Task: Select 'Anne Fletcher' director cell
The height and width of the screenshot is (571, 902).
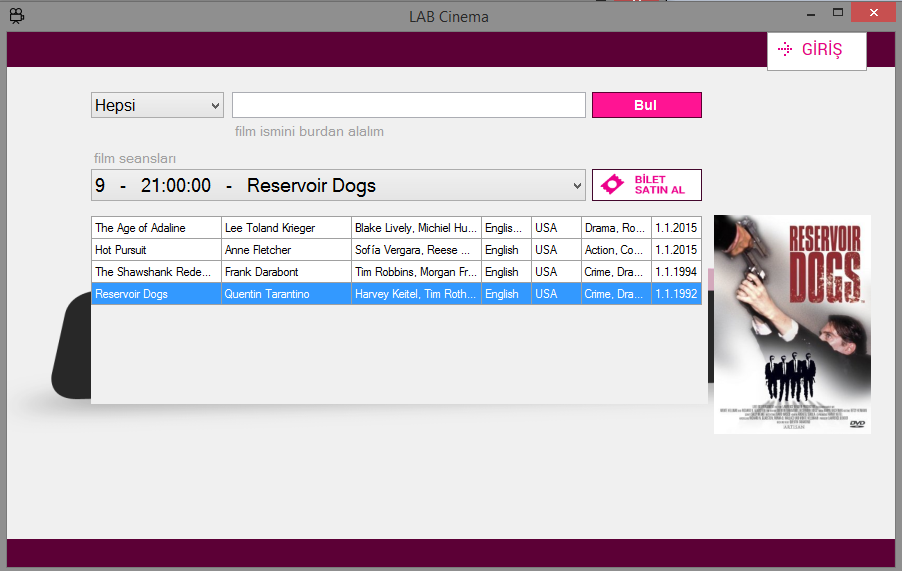Action: point(286,250)
